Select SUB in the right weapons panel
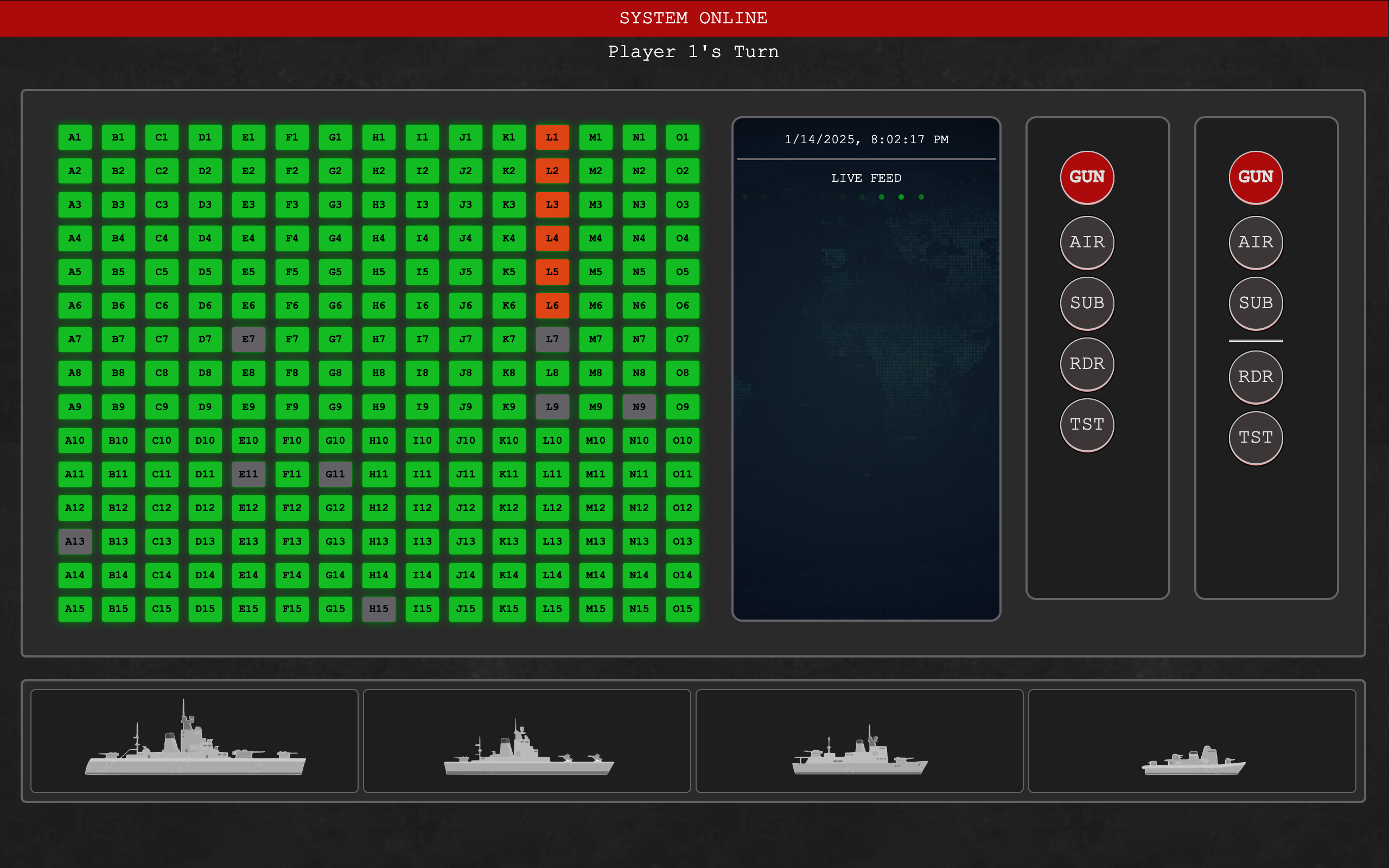1389x868 pixels. tap(1256, 303)
